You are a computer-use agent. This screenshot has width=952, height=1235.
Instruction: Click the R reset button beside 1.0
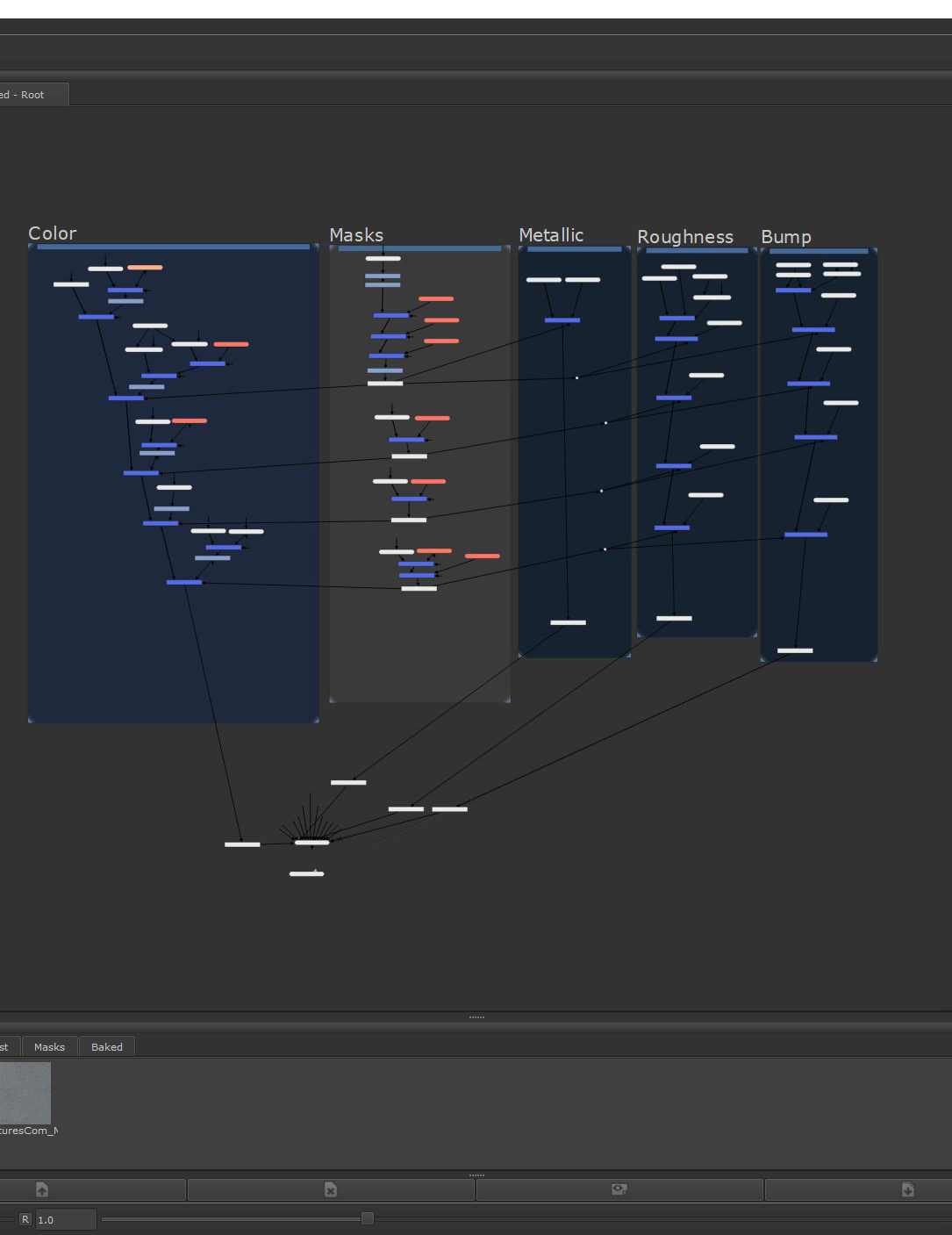pyautogui.click(x=25, y=1219)
